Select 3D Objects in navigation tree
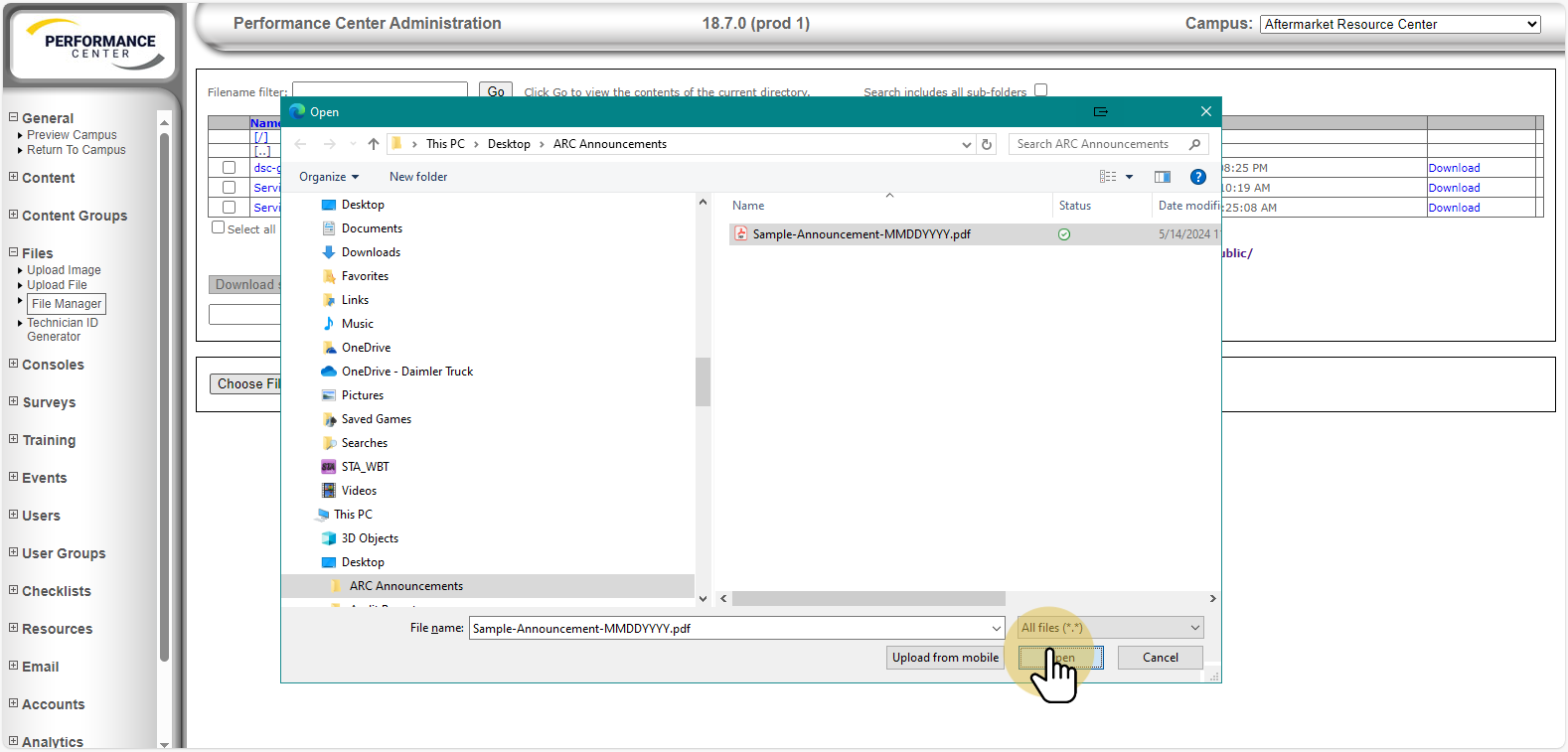The image size is (1568, 752). point(370,538)
